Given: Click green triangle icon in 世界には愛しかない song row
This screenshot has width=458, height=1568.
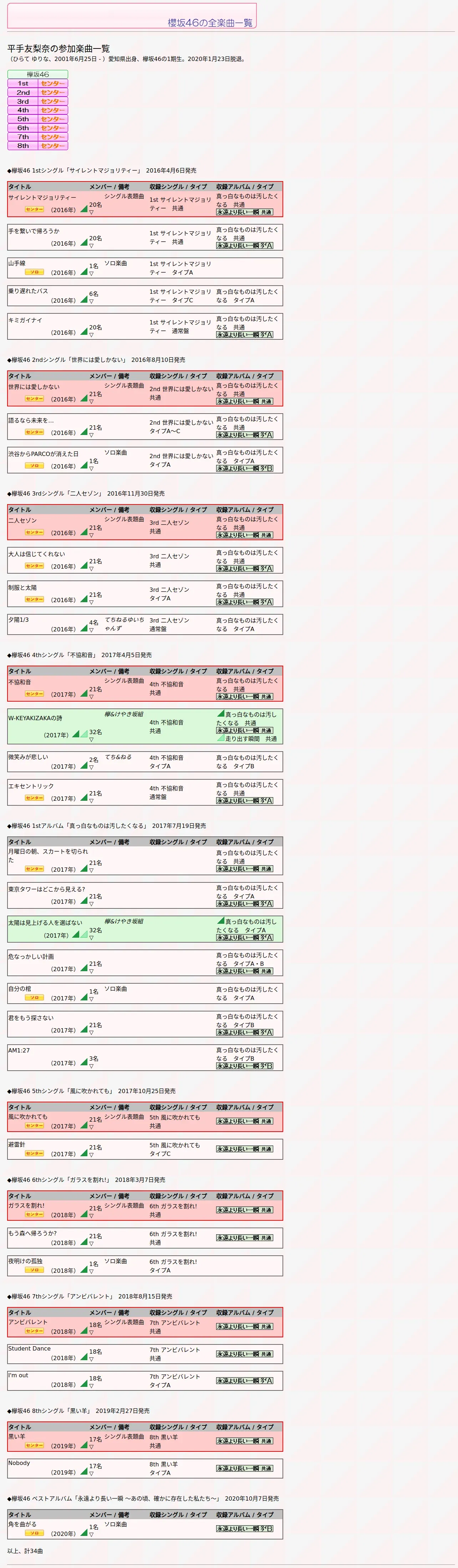Looking at the screenshot, I should pos(84,399).
